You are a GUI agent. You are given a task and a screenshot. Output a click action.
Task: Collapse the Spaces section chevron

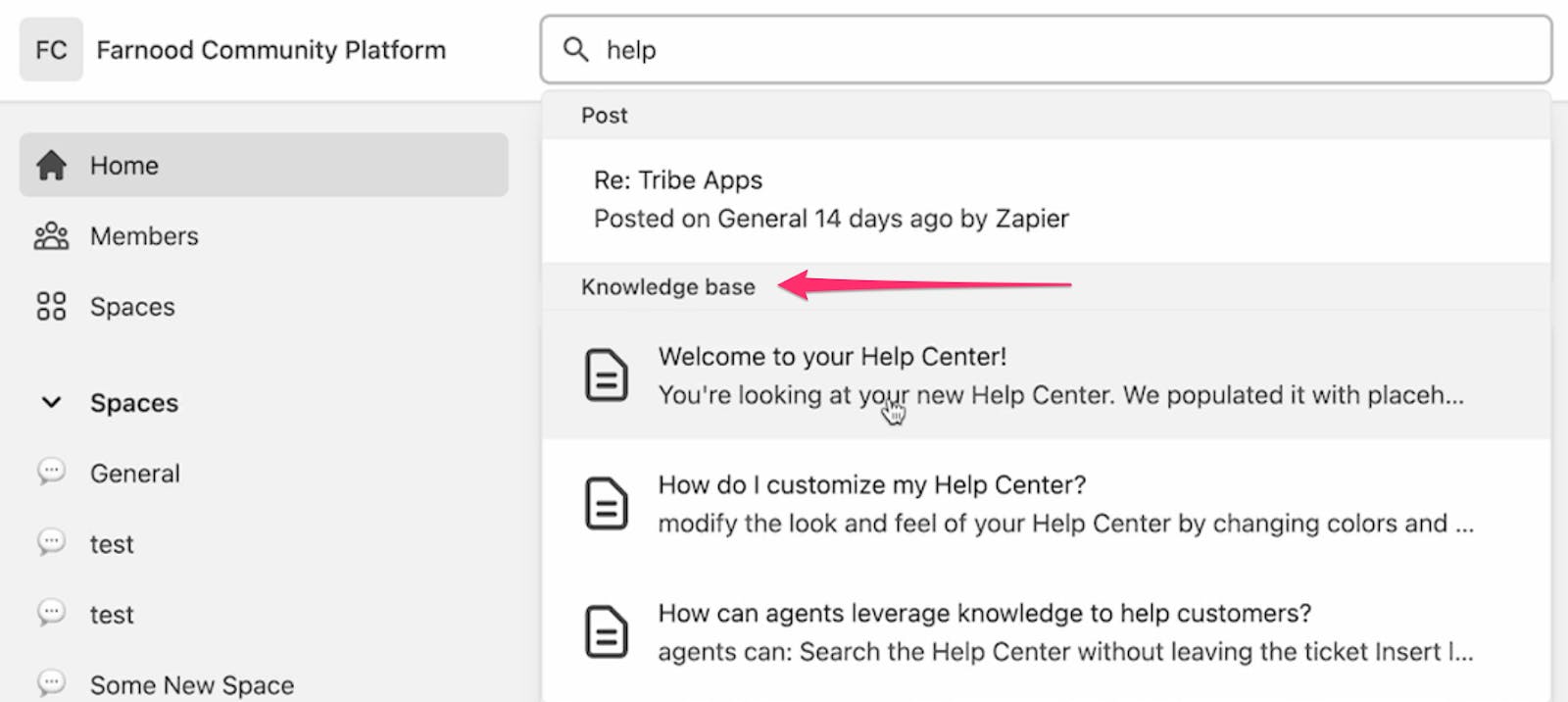pos(51,403)
